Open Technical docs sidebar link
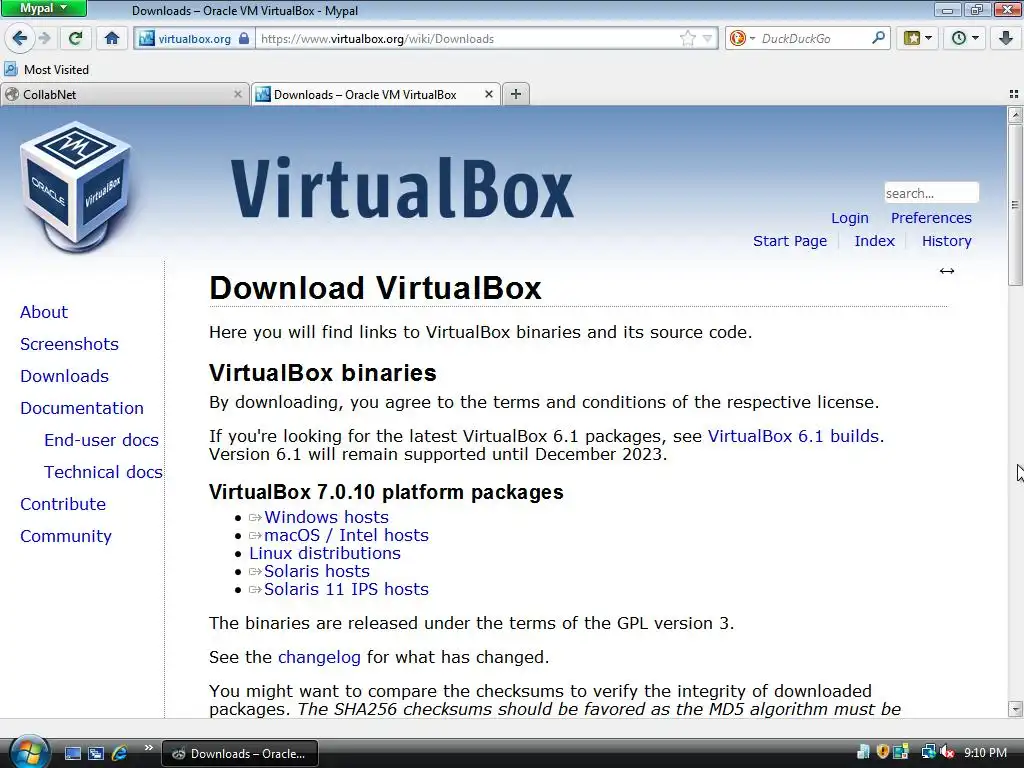Screen dimensions: 1024x768 tap(103, 472)
